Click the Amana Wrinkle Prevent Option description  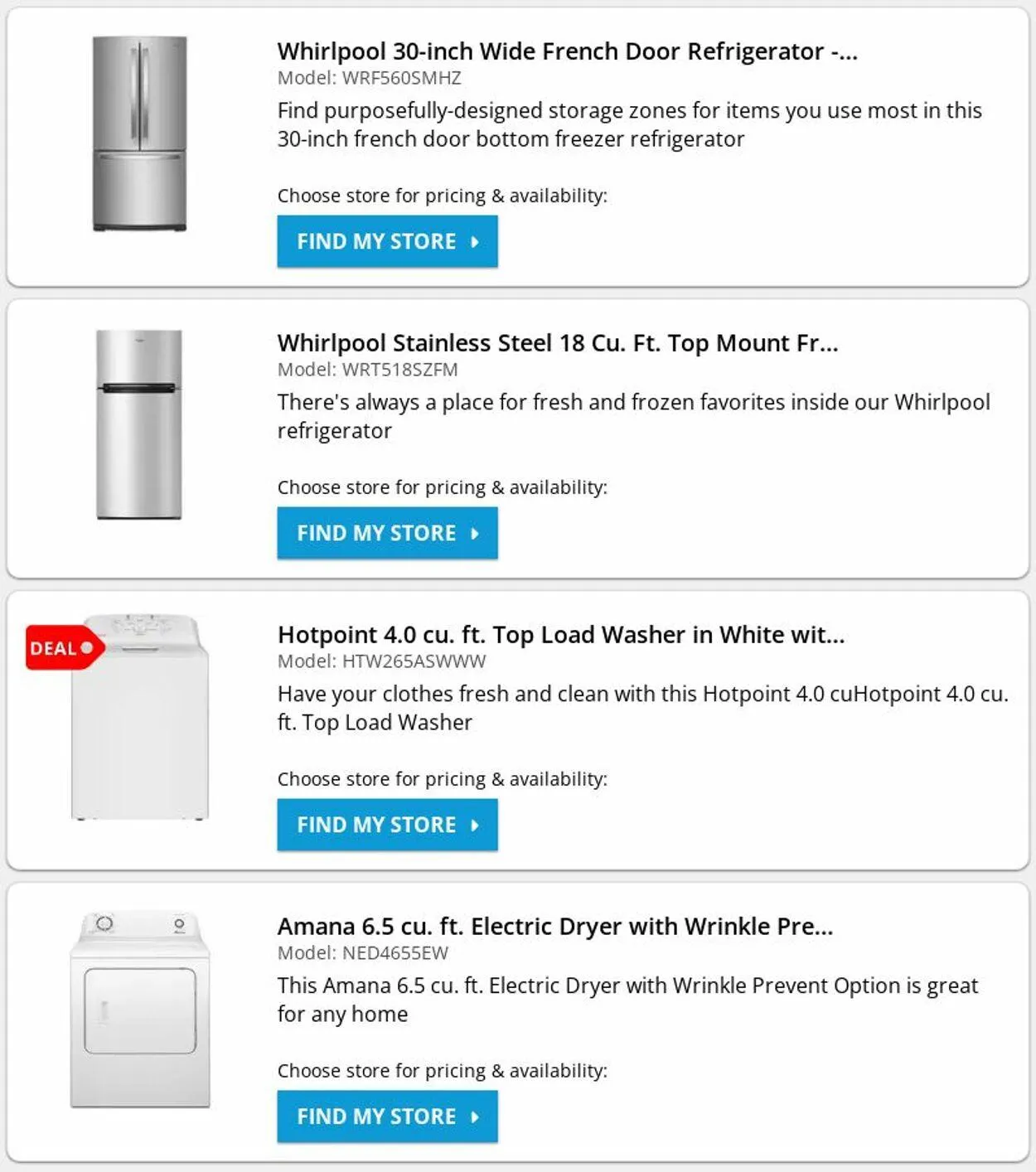[x=627, y=1000]
